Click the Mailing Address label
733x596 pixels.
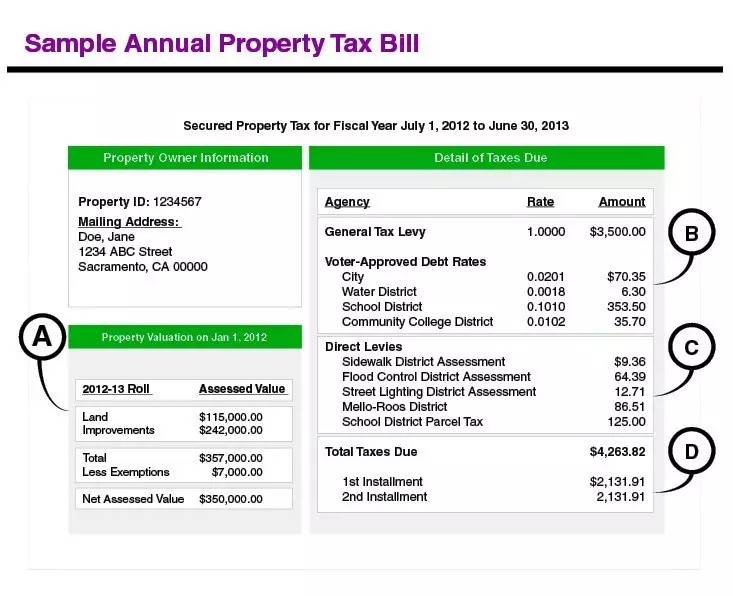point(129,222)
